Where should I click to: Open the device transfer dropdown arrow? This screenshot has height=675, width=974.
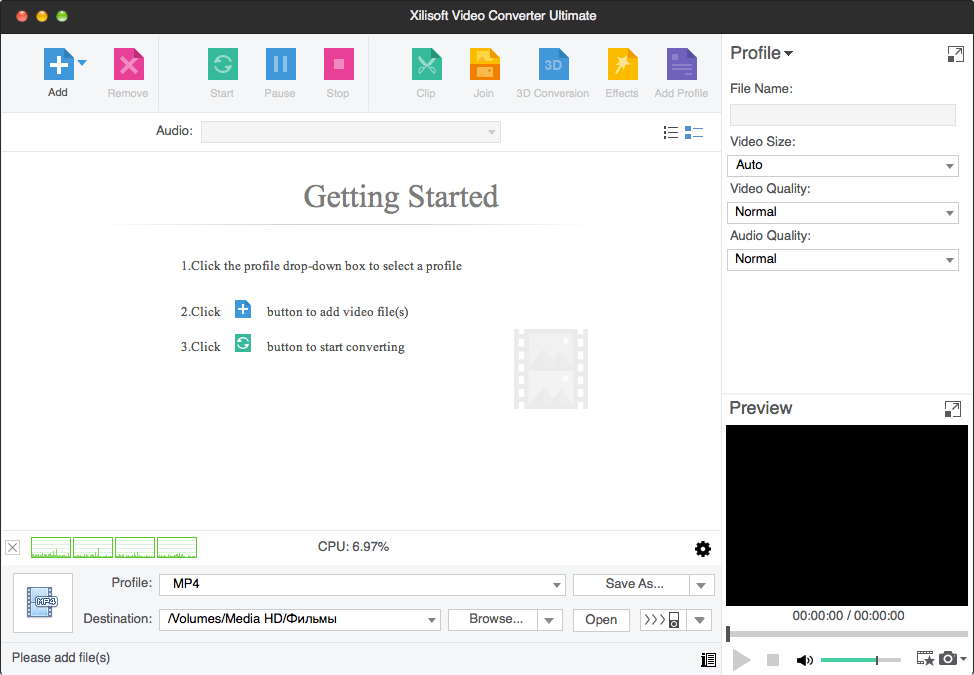(x=699, y=620)
